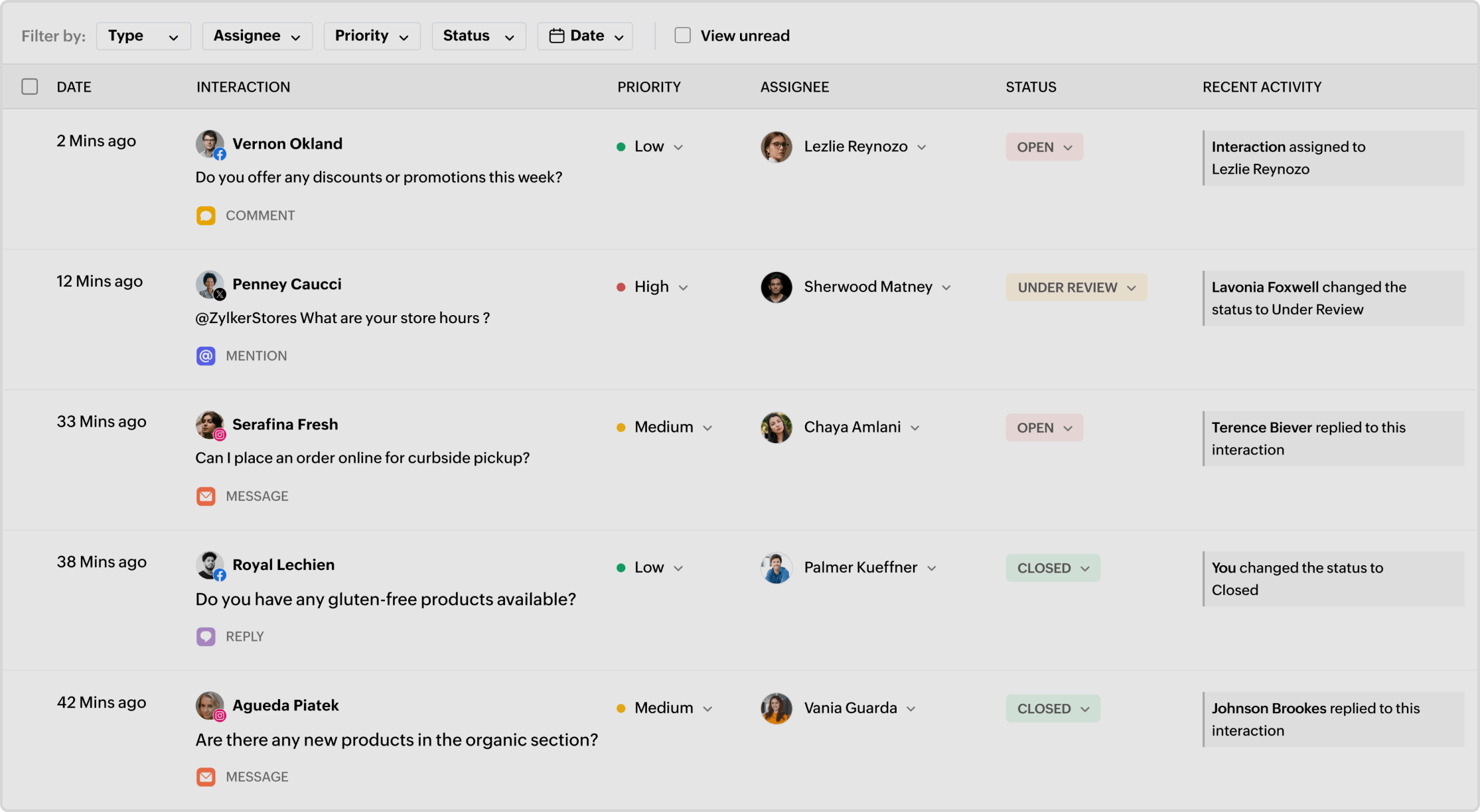This screenshot has width=1480, height=812.
Task: Click the calendar icon in the Date filter
Action: click(556, 35)
